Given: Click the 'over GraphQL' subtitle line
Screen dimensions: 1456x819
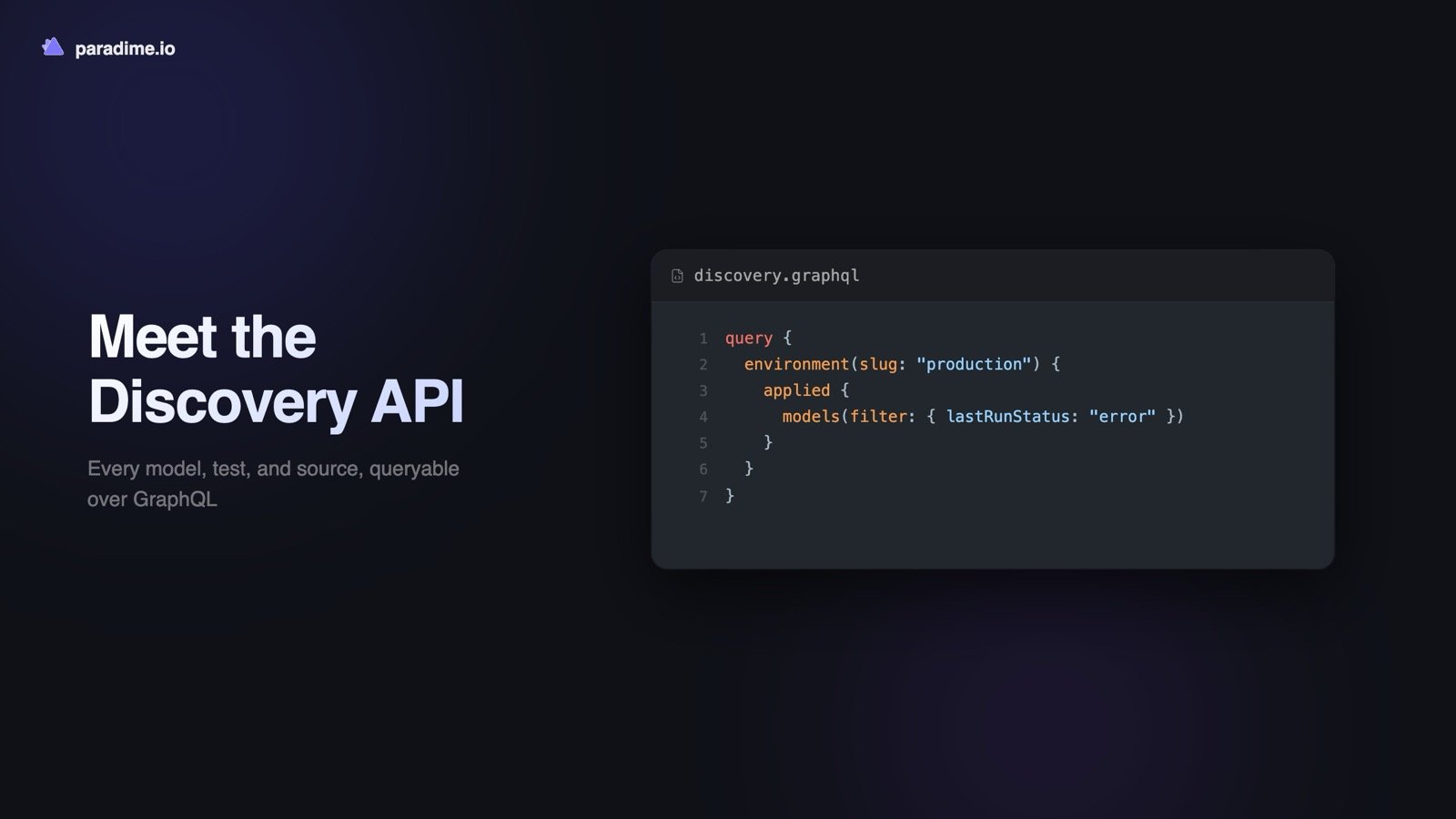Looking at the screenshot, I should 152,500.
